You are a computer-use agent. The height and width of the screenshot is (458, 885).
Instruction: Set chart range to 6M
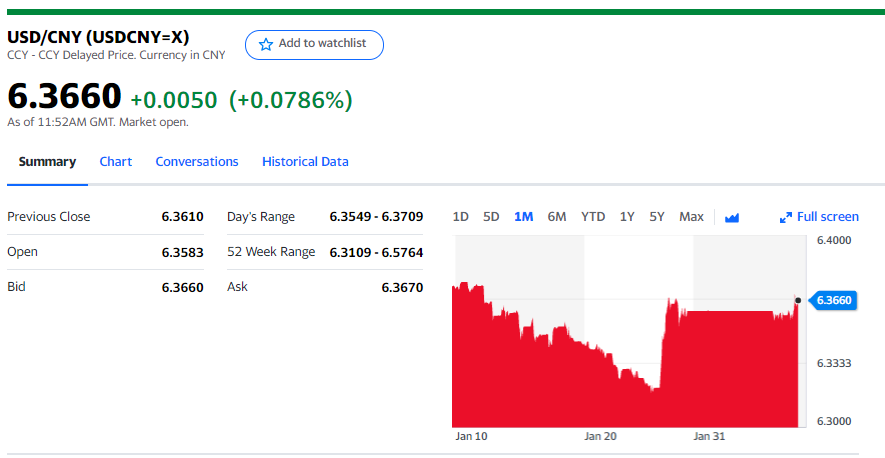pyautogui.click(x=557, y=217)
